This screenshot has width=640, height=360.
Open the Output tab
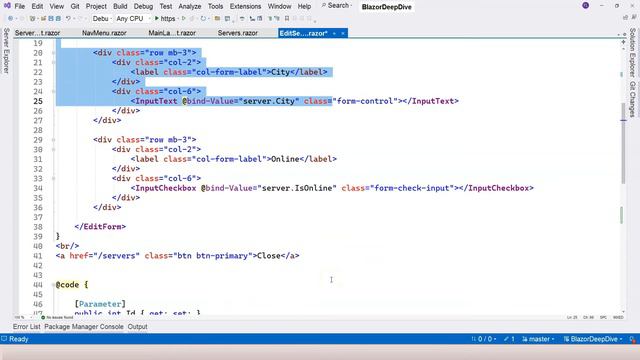[x=138, y=327]
